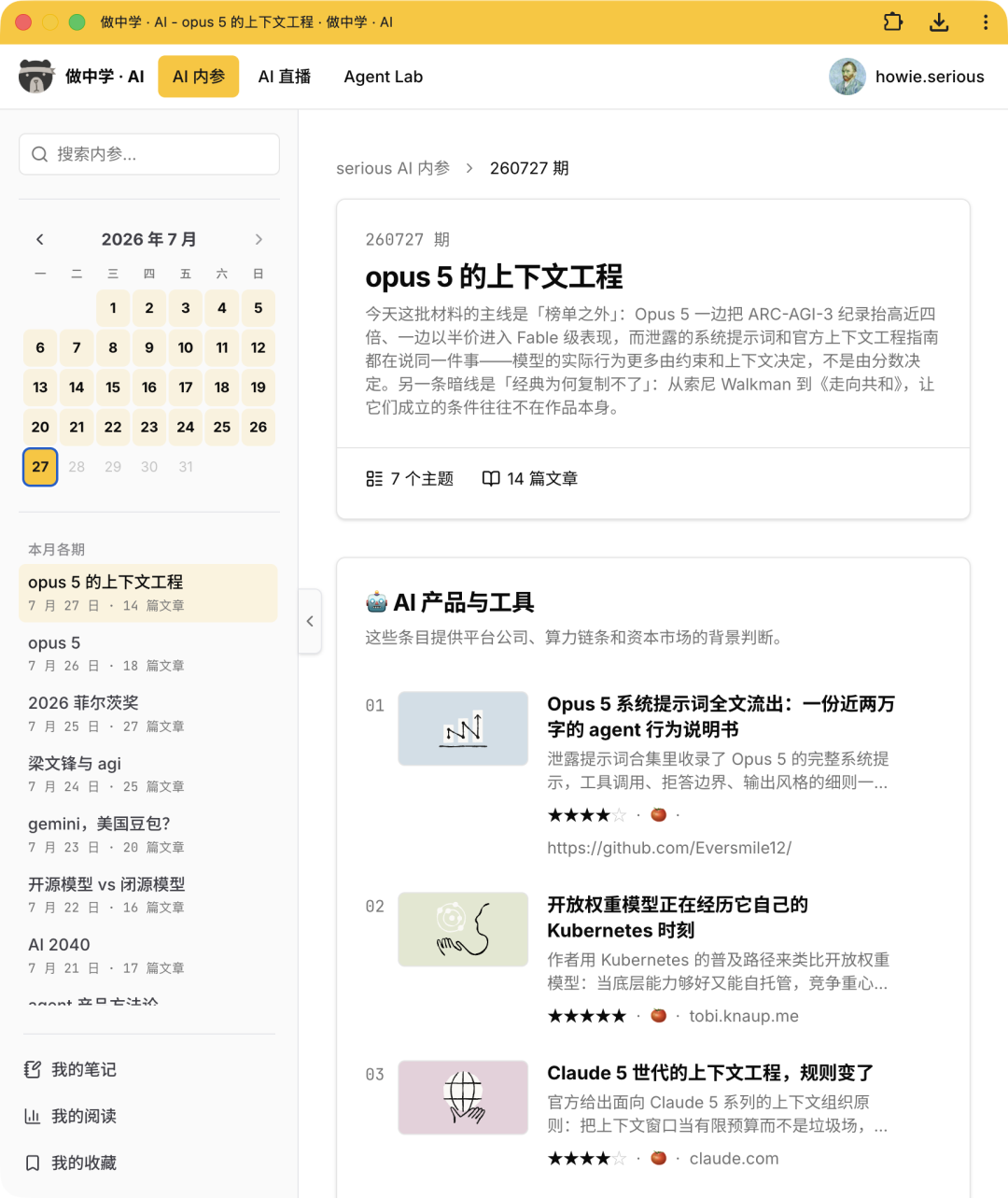Click the download icon in title bar
The width and height of the screenshot is (1008, 1198).
[939, 21]
